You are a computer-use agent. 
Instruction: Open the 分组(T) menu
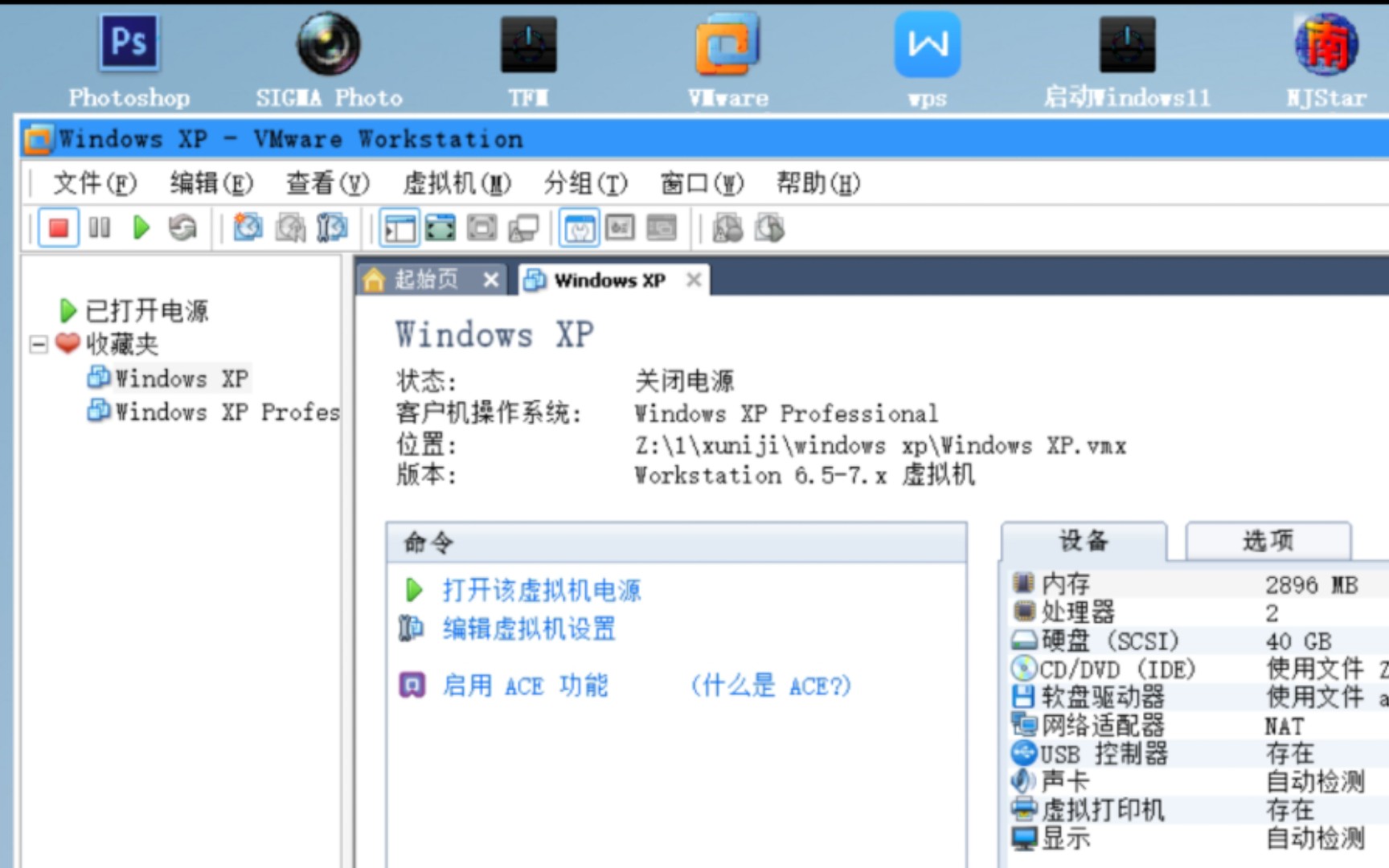(x=585, y=184)
